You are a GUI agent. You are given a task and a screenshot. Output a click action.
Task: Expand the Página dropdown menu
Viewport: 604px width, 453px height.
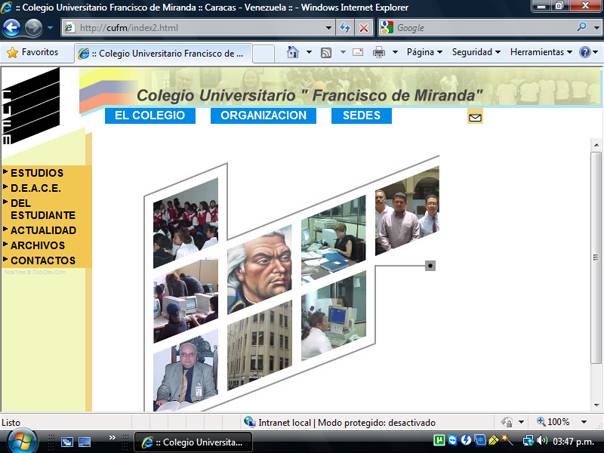click(425, 52)
